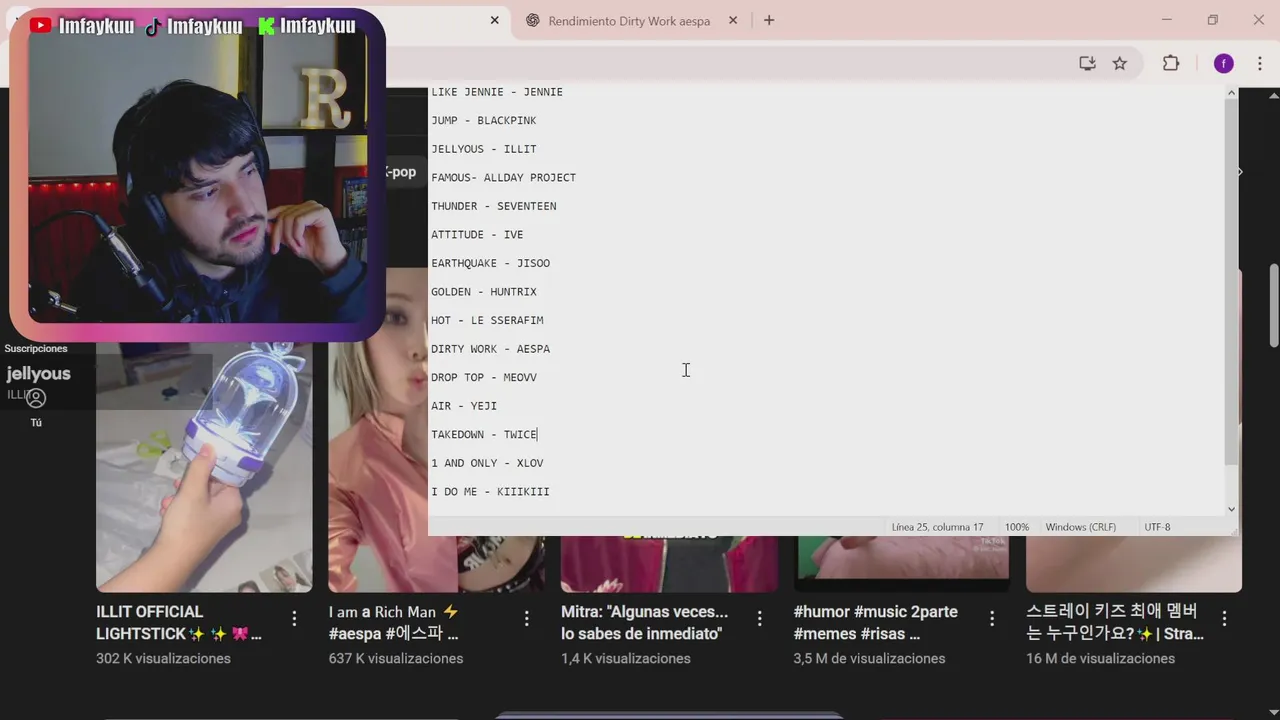Open the I am a Rich Man title

point(394,622)
